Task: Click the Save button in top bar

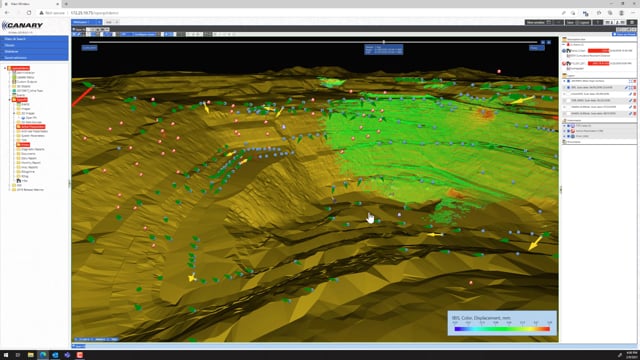Action: coord(570,22)
